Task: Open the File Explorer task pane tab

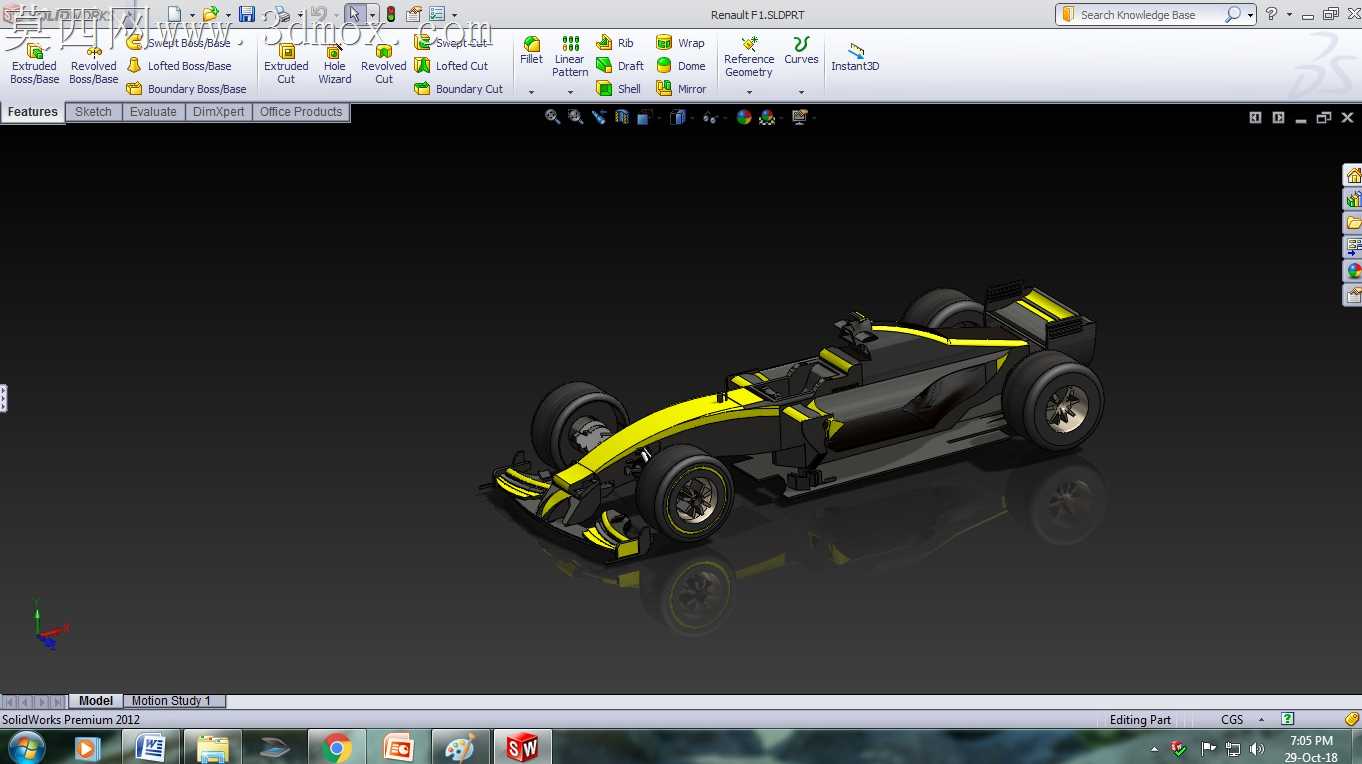Action: pyautogui.click(x=1353, y=223)
